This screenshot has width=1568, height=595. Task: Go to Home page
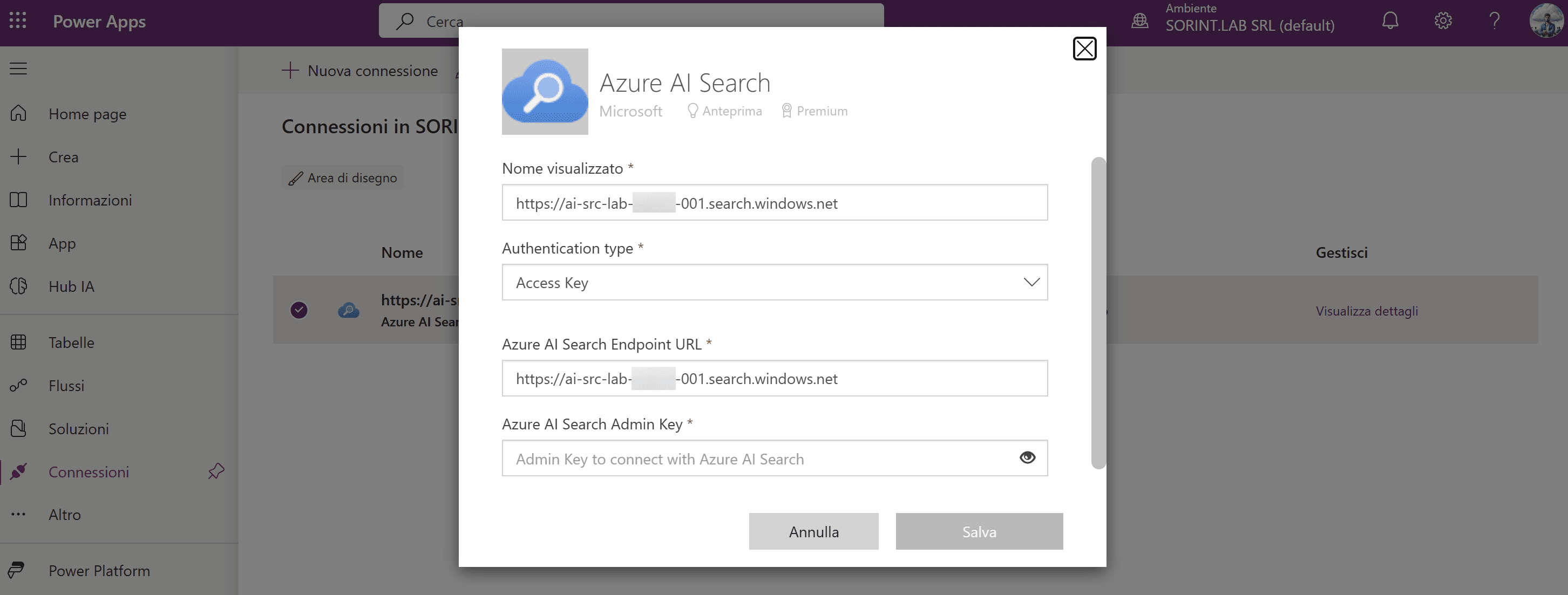point(87,114)
